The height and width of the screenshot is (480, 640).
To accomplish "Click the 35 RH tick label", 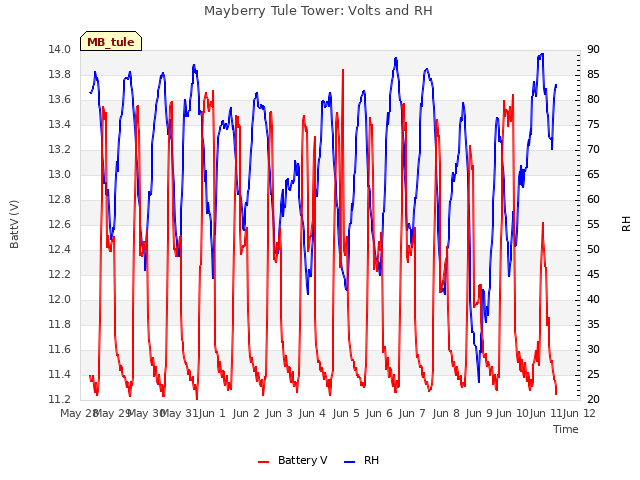I will (593, 324).
